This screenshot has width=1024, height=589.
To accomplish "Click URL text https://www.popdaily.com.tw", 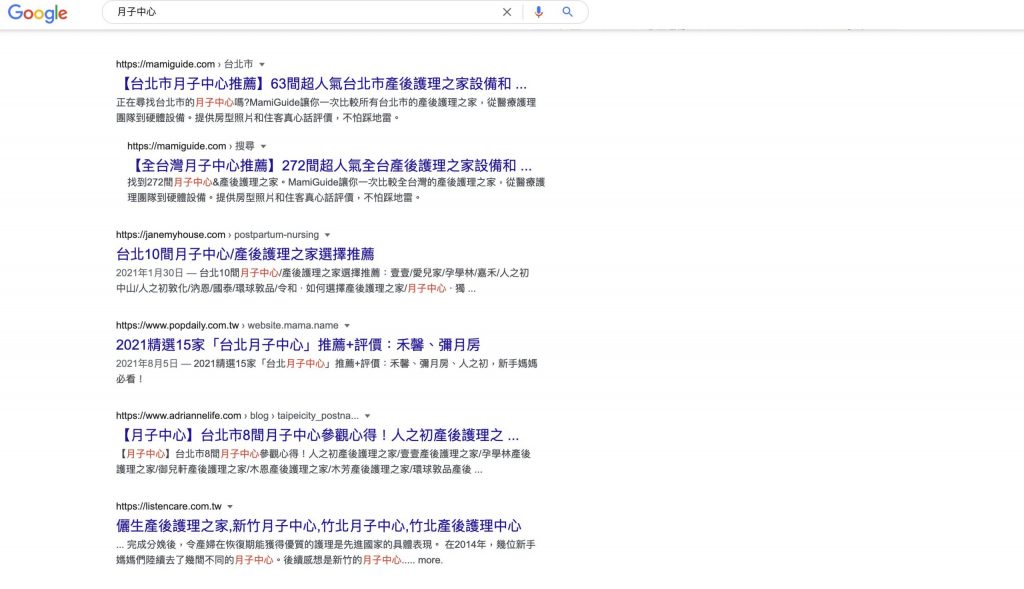I will pyautogui.click(x=178, y=325).
